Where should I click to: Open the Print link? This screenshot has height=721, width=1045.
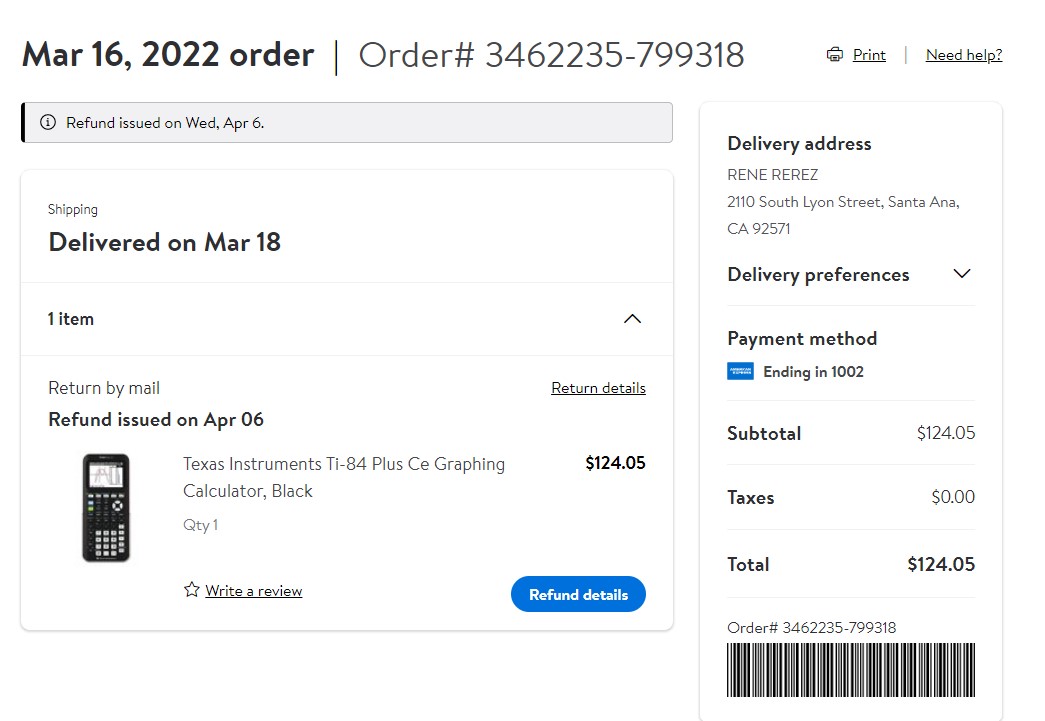[x=869, y=55]
